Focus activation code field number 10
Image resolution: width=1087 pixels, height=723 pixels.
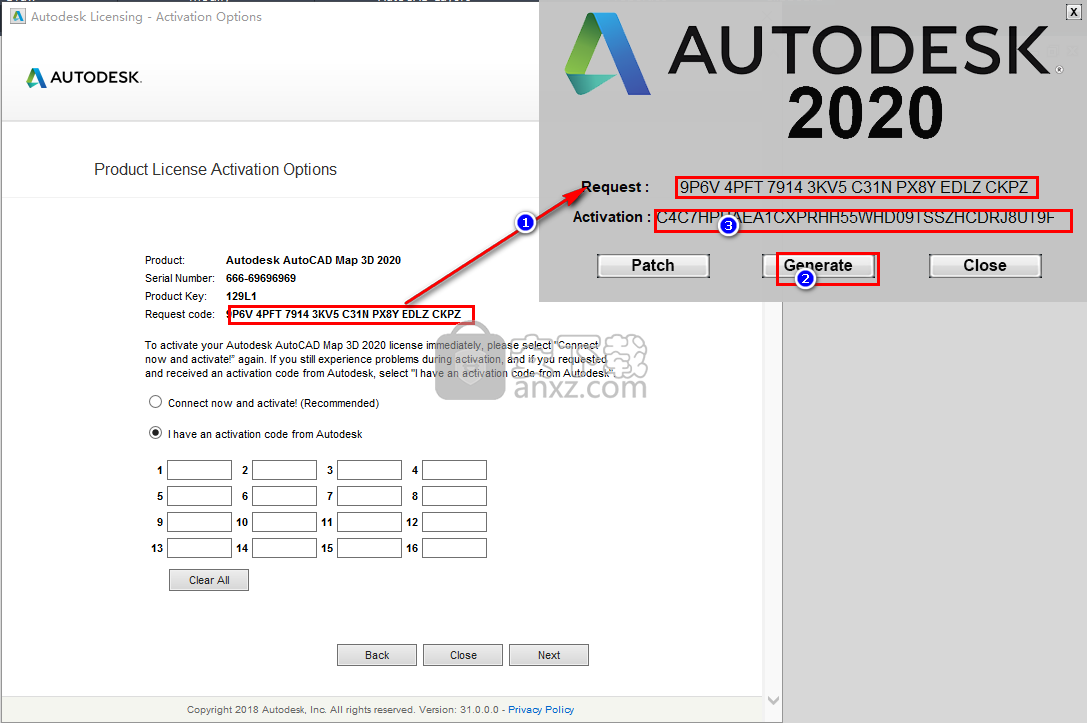tap(284, 522)
